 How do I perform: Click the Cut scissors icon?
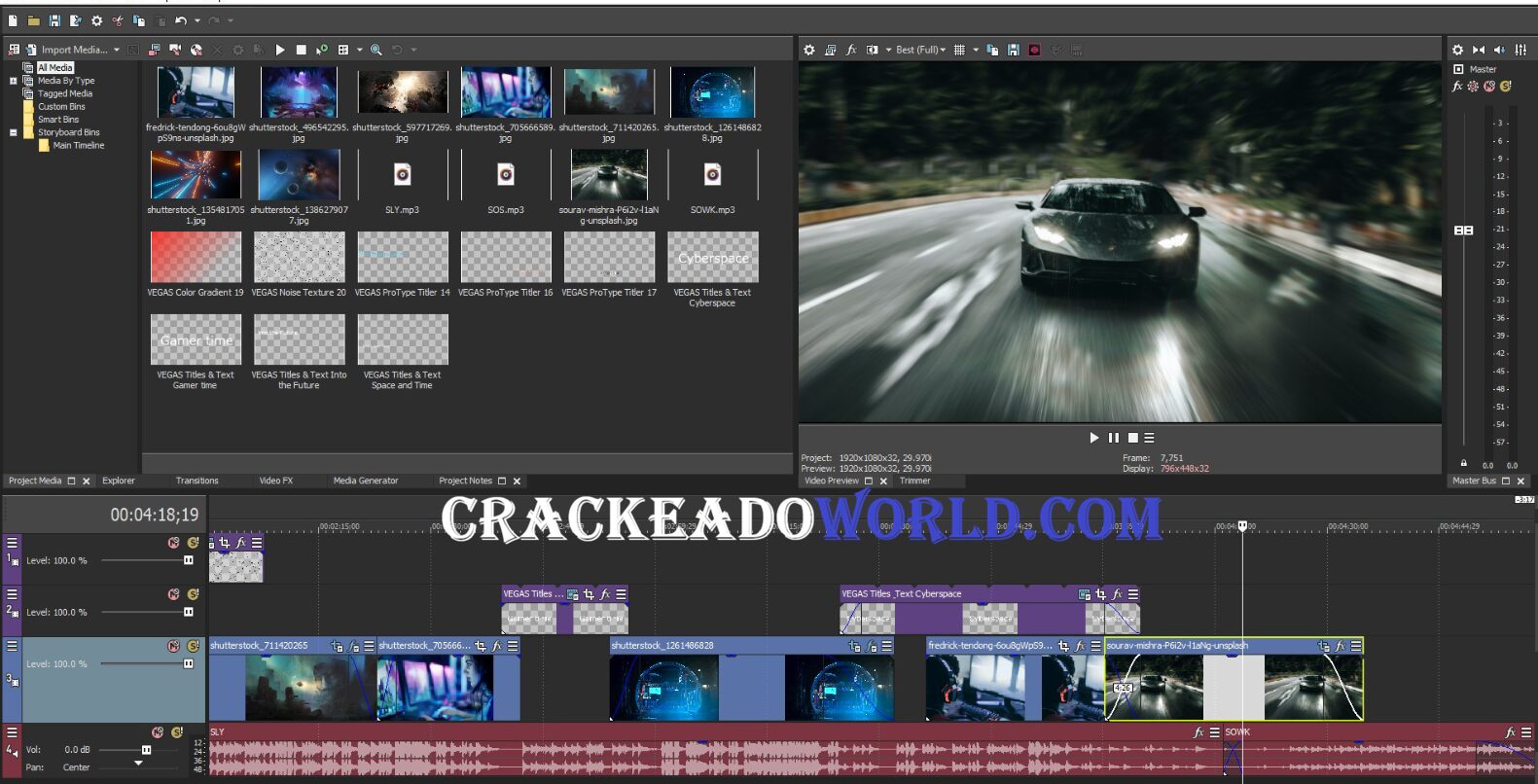click(118, 20)
